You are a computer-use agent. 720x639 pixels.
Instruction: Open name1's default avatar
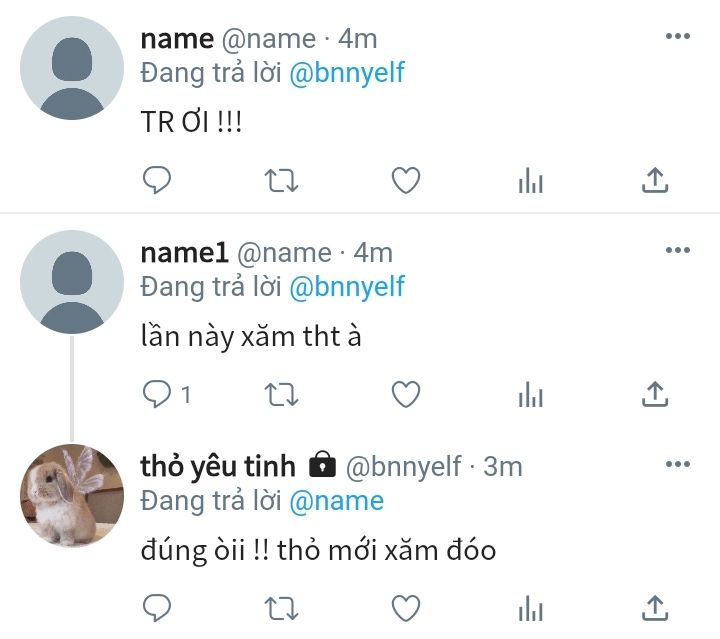(x=72, y=282)
